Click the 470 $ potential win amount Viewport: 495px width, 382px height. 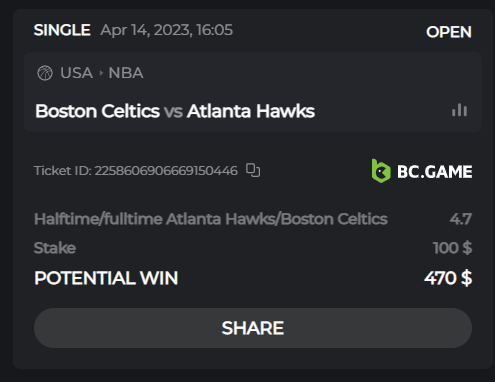coord(448,278)
